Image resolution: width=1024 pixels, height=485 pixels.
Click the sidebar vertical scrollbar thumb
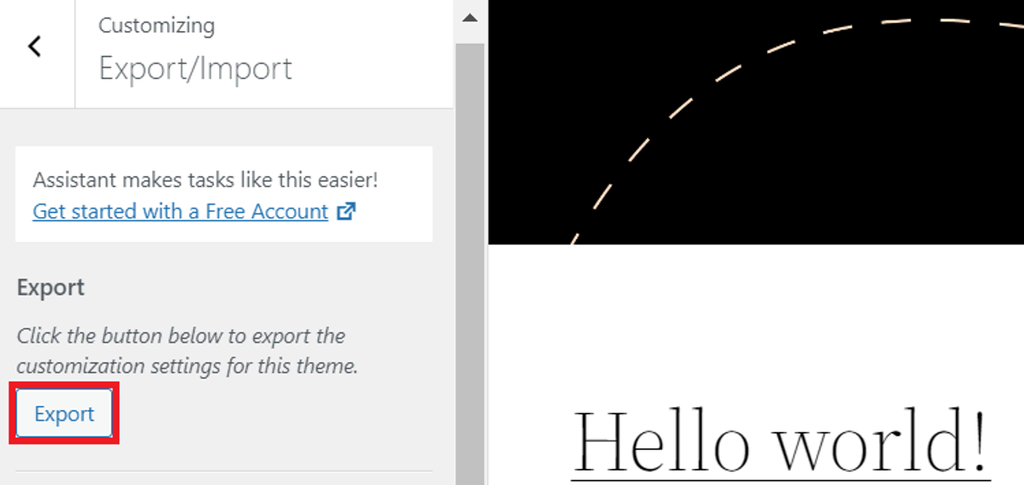tap(470, 260)
